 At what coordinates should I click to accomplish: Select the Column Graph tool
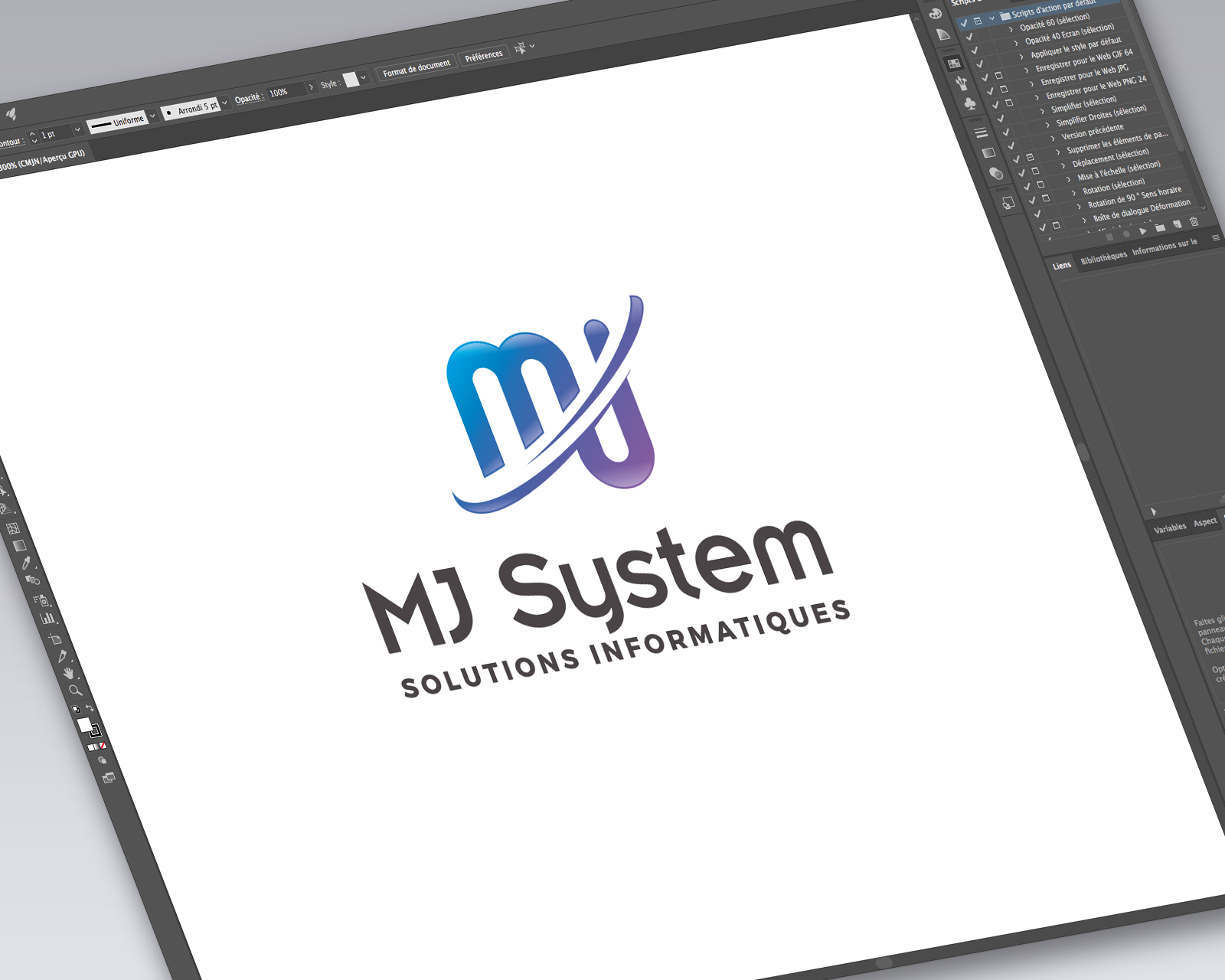pos(47,618)
